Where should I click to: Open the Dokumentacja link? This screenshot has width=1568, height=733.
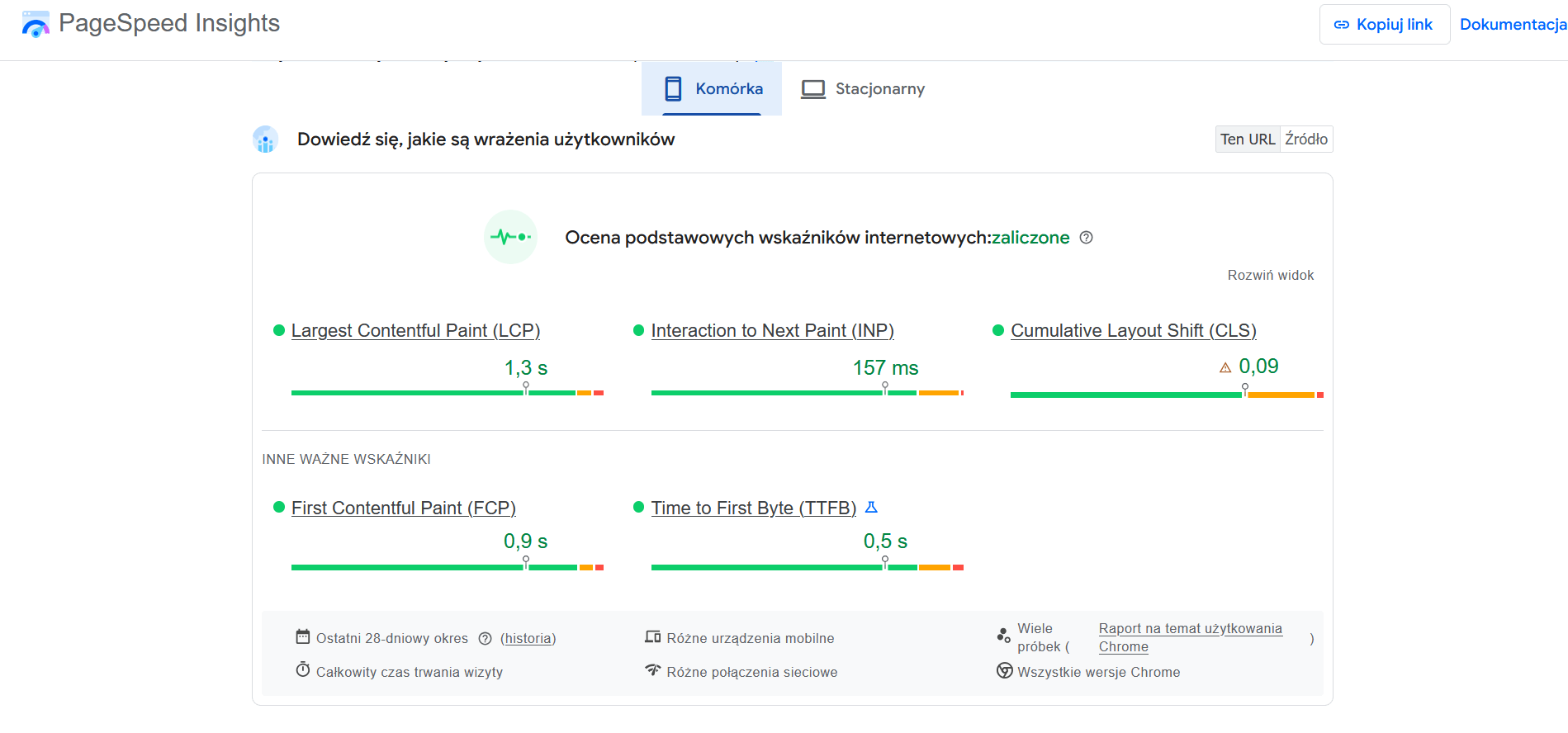tap(1513, 25)
